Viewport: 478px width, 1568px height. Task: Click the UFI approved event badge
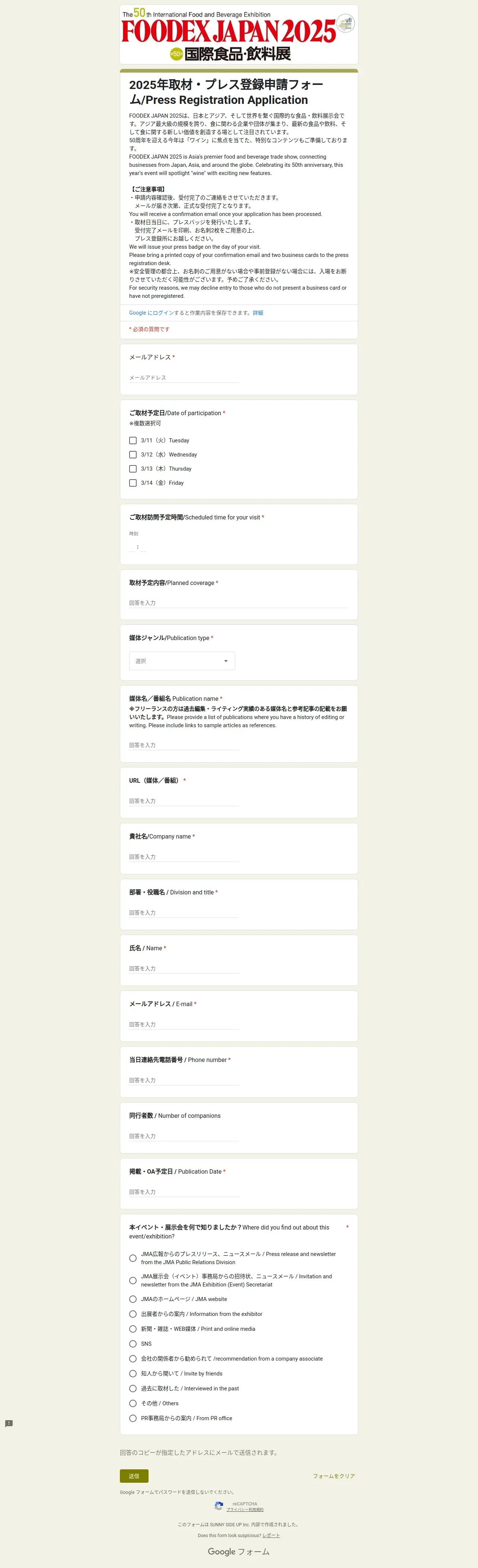click(346, 24)
